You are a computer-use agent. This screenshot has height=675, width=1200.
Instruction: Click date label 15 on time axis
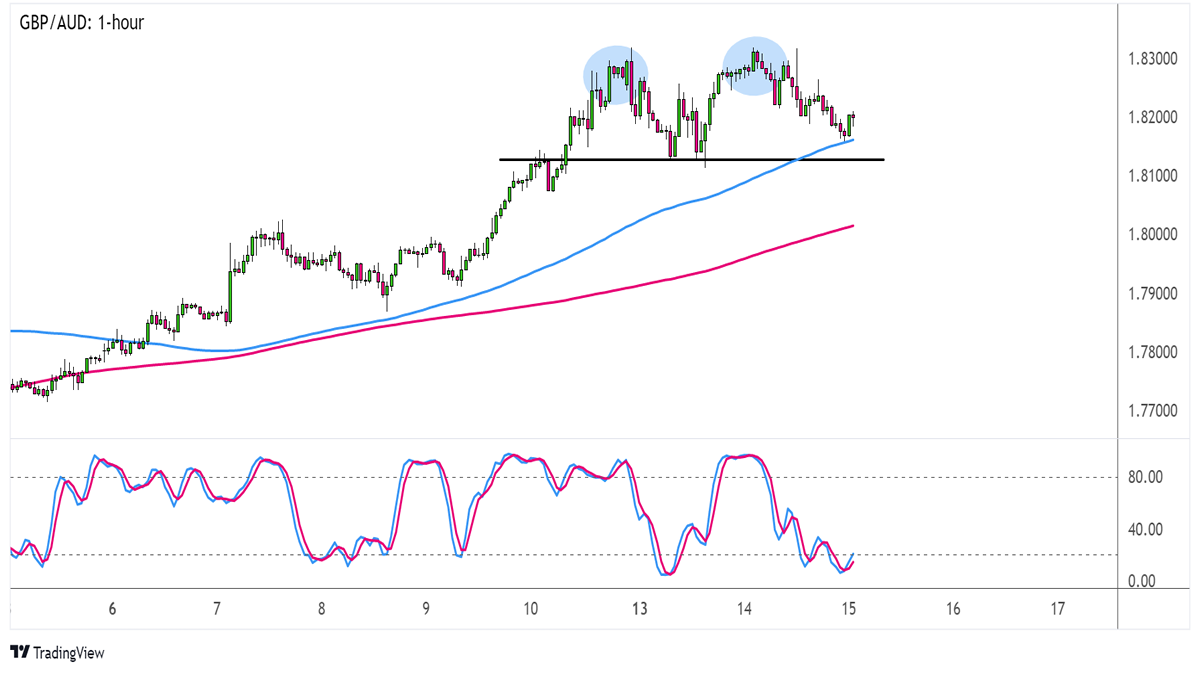849,609
